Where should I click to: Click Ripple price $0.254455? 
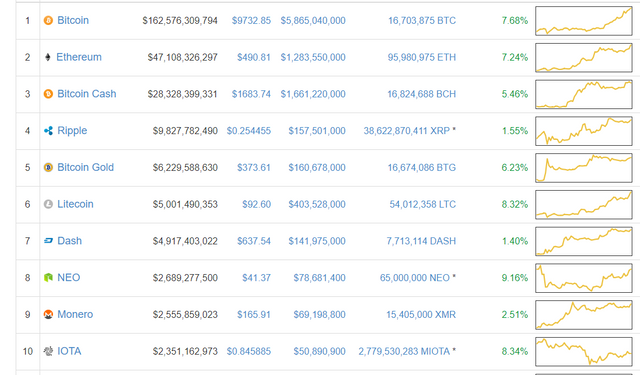click(x=249, y=131)
